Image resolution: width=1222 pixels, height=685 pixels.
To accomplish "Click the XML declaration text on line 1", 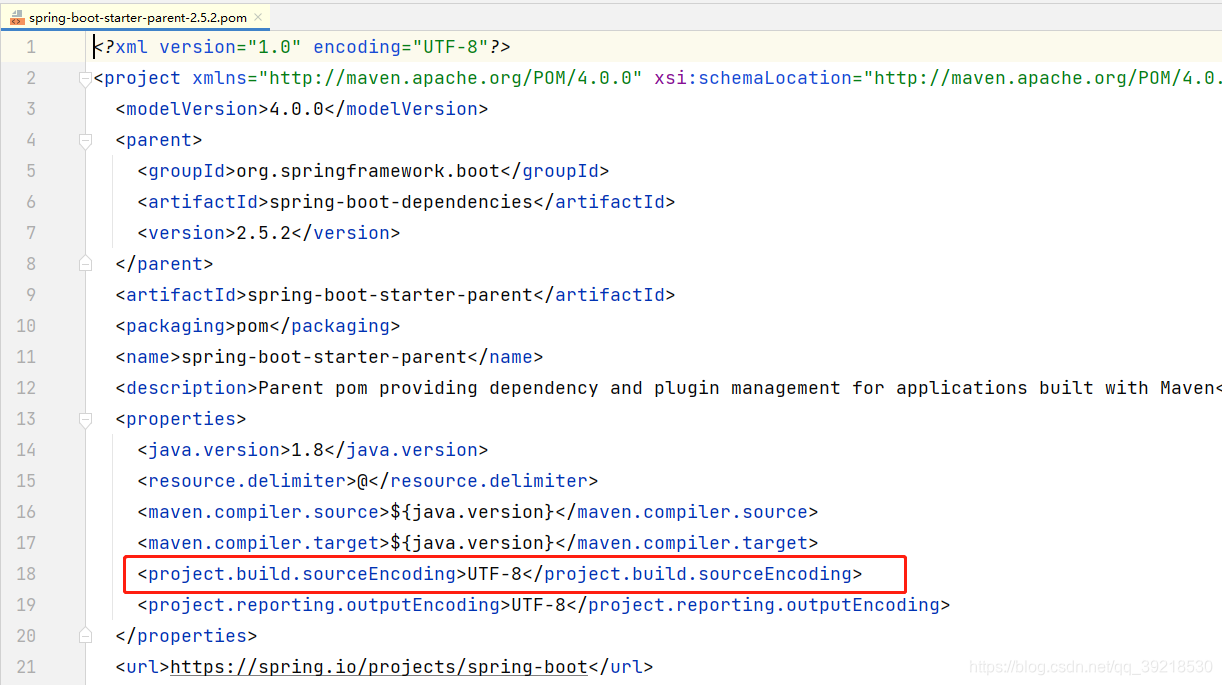I will [302, 48].
